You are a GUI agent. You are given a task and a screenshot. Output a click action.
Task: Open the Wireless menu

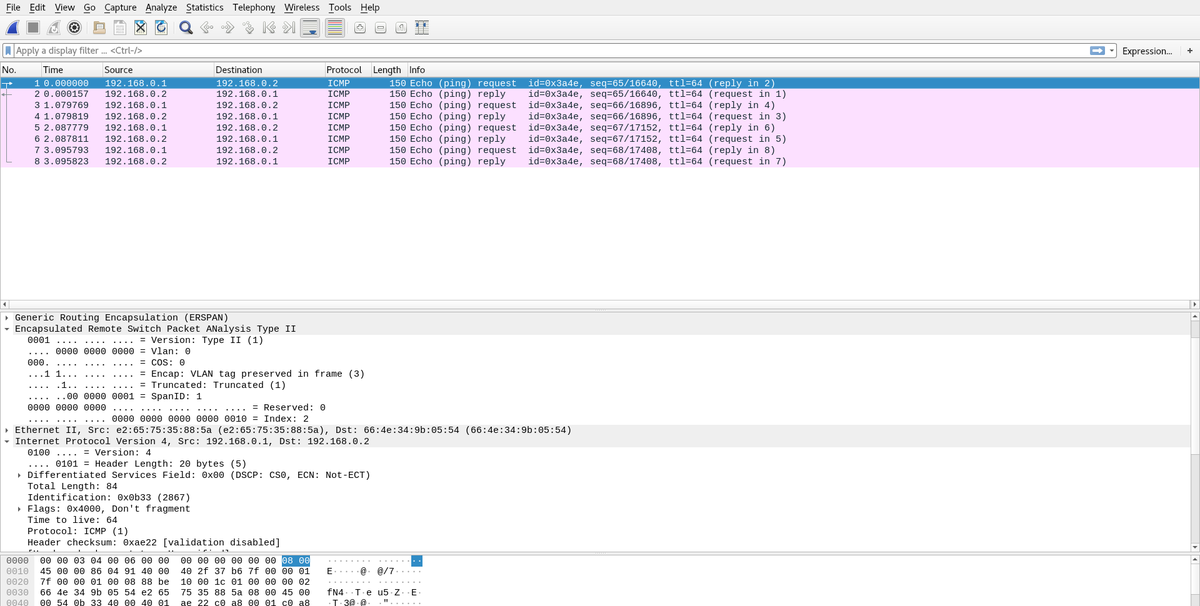(x=302, y=7)
